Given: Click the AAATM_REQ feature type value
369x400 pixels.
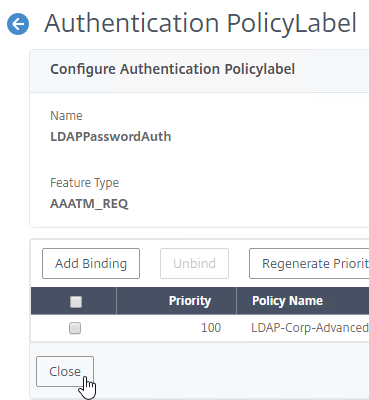Looking at the screenshot, I should tap(89, 204).
